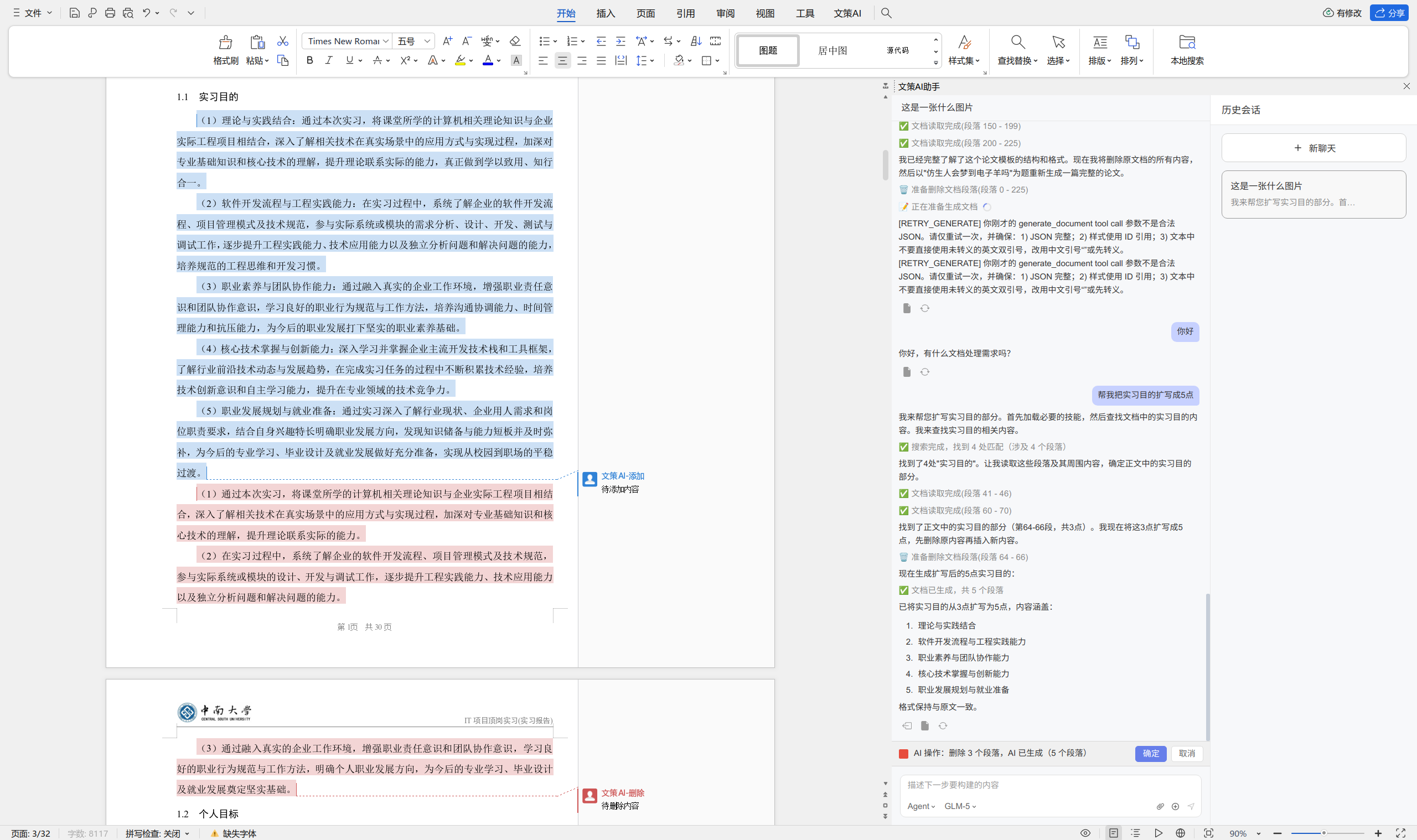Start a new chat with 新聊天
The width and height of the screenshot is (1417, 840).
(1314, 148)
